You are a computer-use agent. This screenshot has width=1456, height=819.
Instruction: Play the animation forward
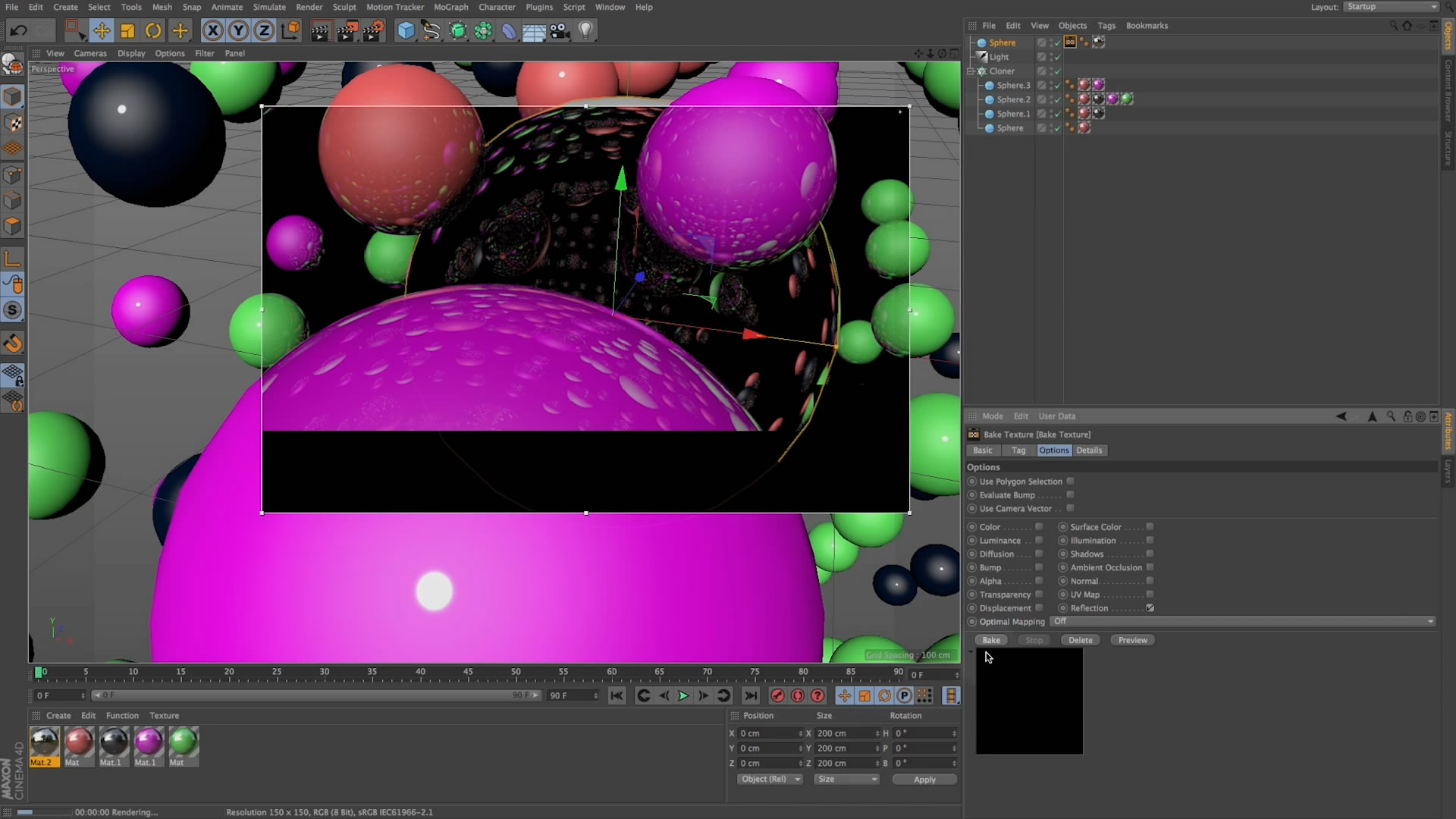[x=683, y=695]
